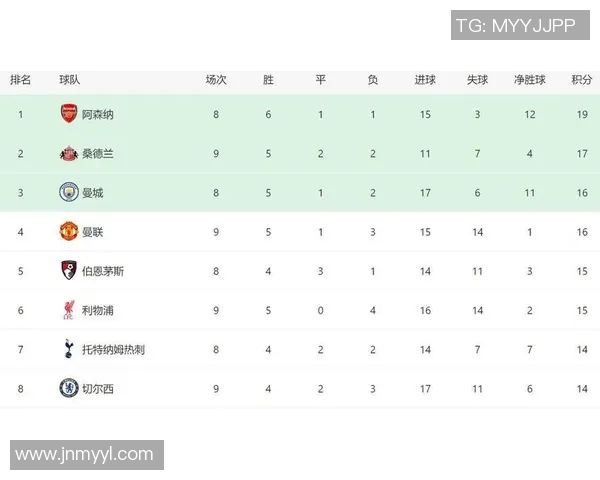Click the 积分 column header
Image resolution: width=600 pixels, height=480 pixels.
pyautogui.click(x=581, y=80)
